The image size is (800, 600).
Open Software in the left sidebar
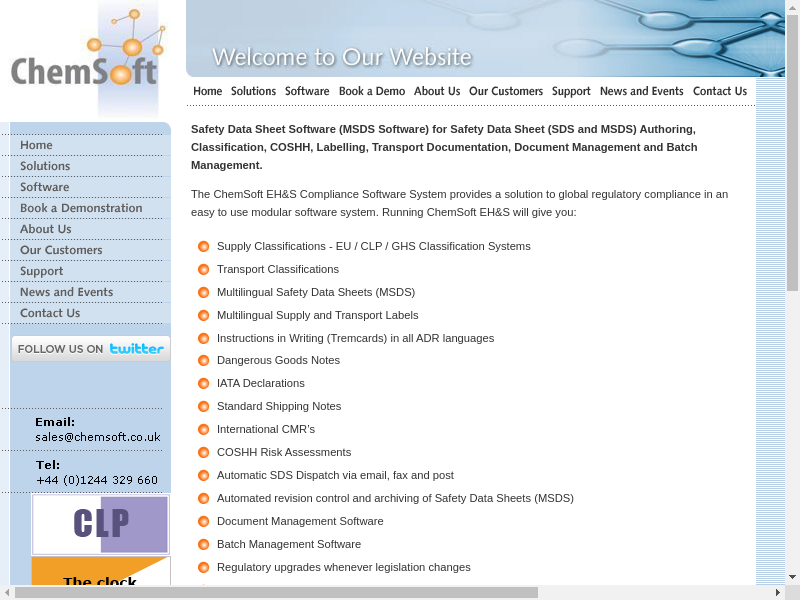(x=45, y=187)
